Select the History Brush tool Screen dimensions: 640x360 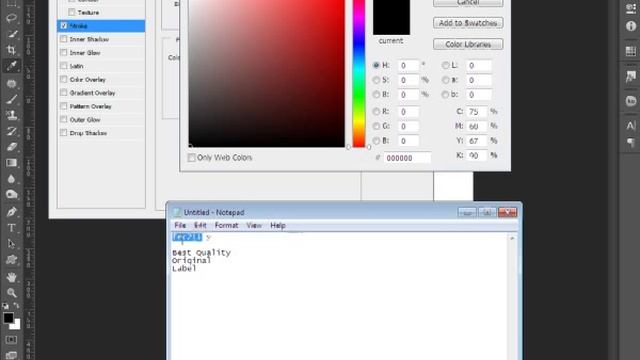(x=11, y=131)
